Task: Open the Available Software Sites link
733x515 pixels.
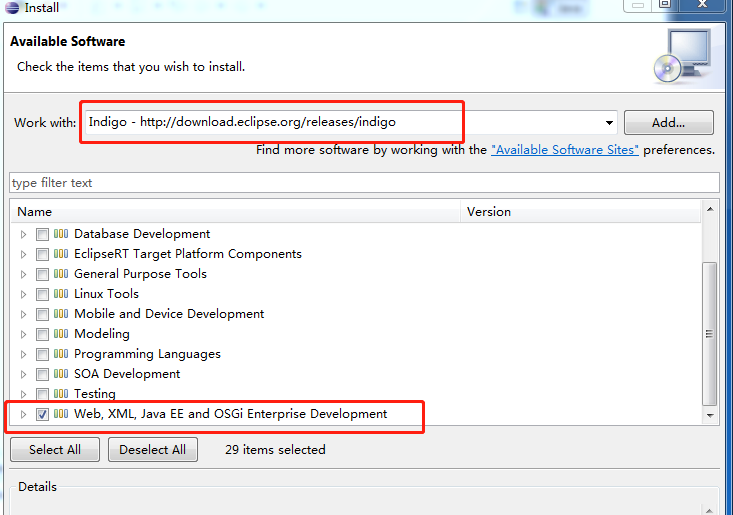Action: [565, 150]
